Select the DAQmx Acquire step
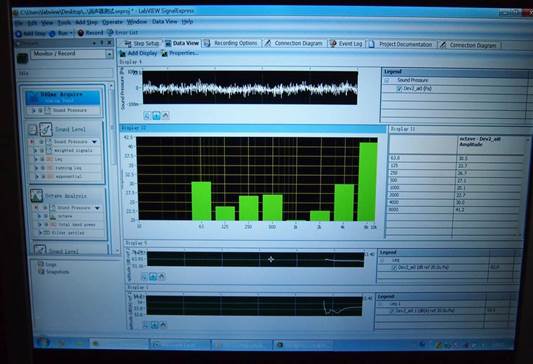The height and width of the screenshot is (364, 533). (x=63, y=97)
